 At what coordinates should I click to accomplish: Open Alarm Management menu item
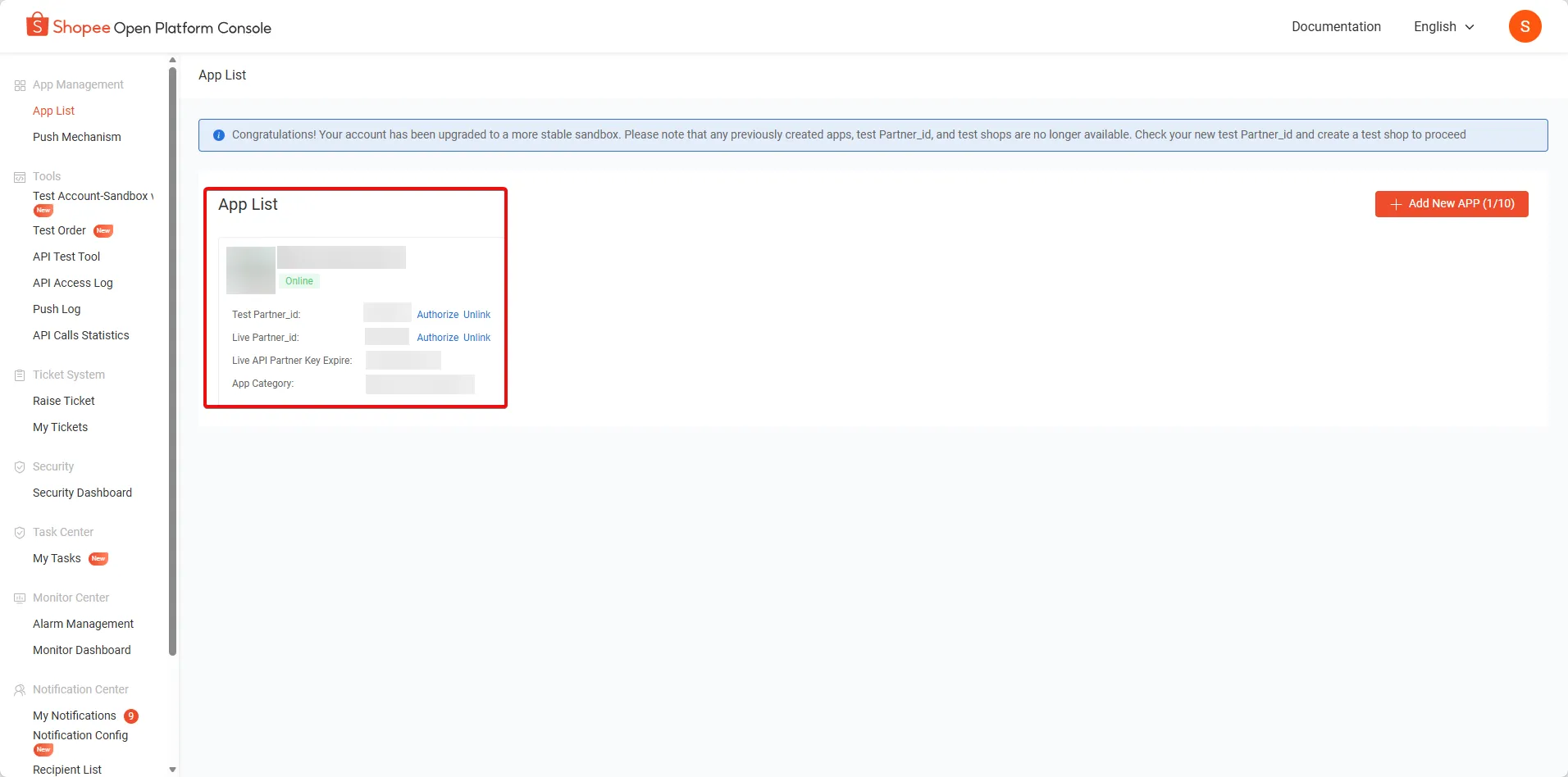[x=83, y=625]
